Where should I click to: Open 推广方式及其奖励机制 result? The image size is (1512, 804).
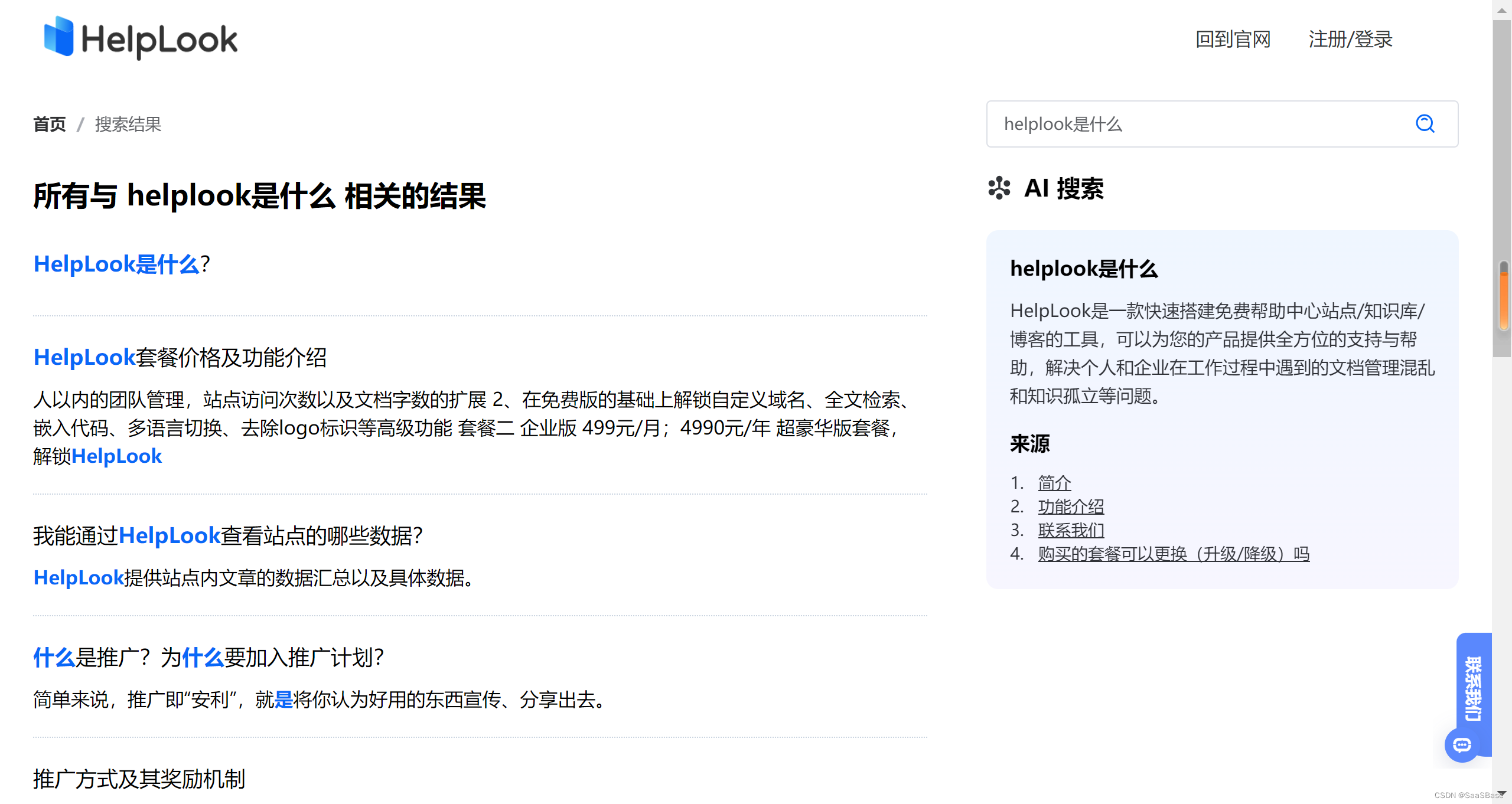[139, 779]
